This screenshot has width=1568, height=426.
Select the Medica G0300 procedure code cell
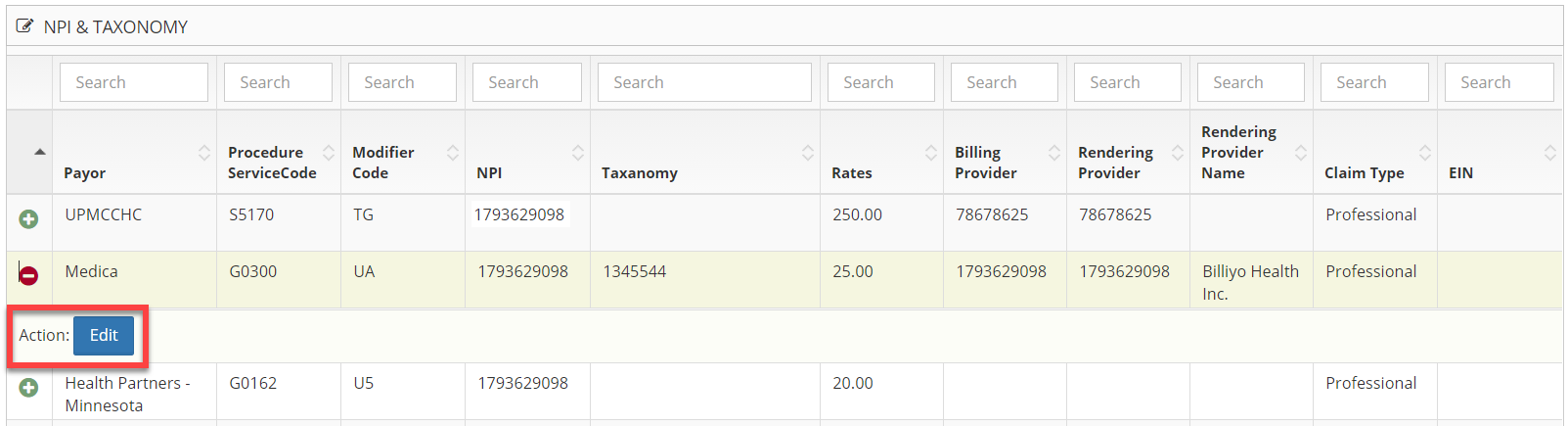(x=253, y=271)
